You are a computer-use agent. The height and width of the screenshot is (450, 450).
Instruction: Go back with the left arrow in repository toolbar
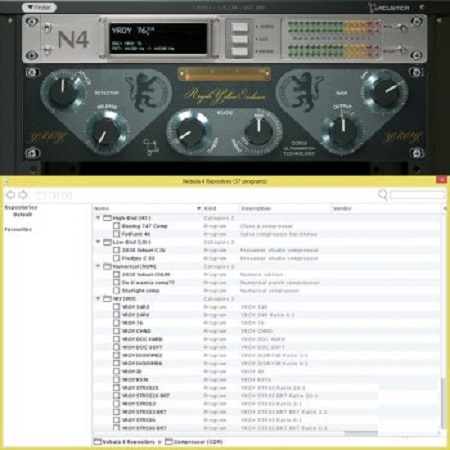10,195
